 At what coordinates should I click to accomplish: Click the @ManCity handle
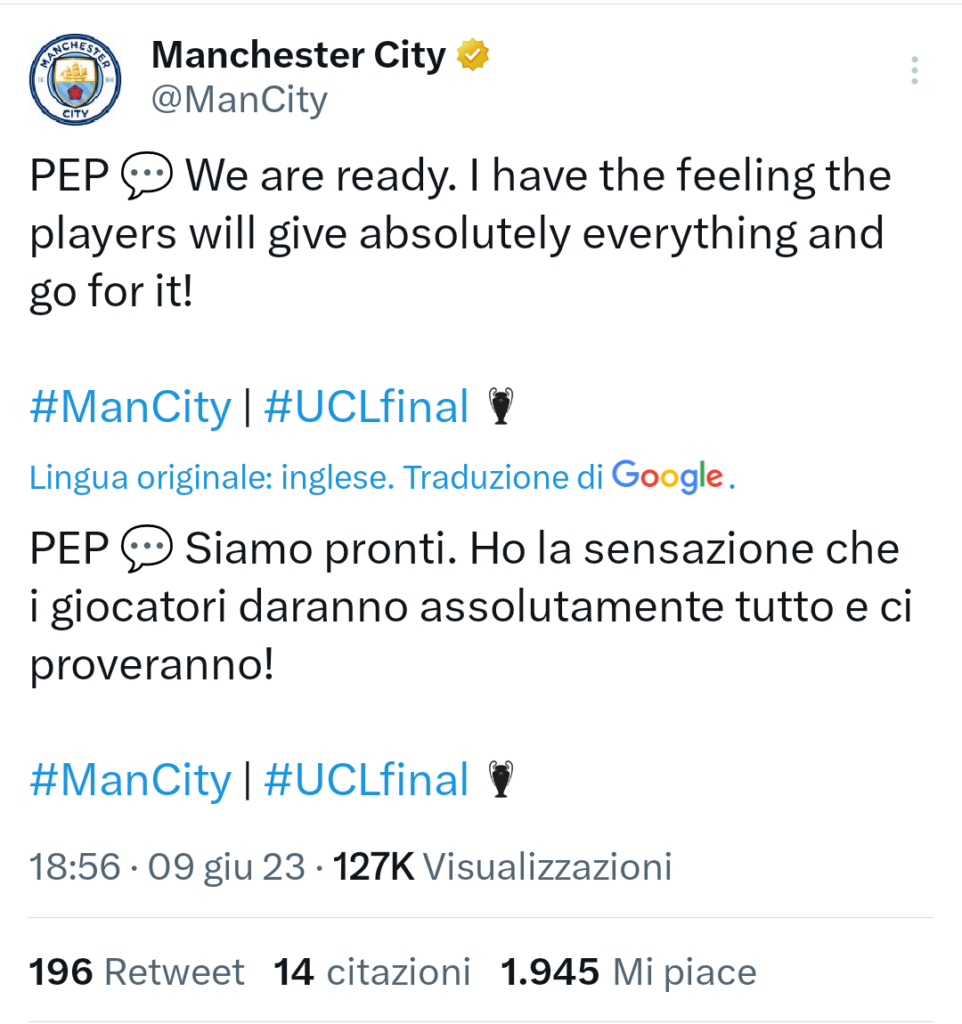click(239, 100)
